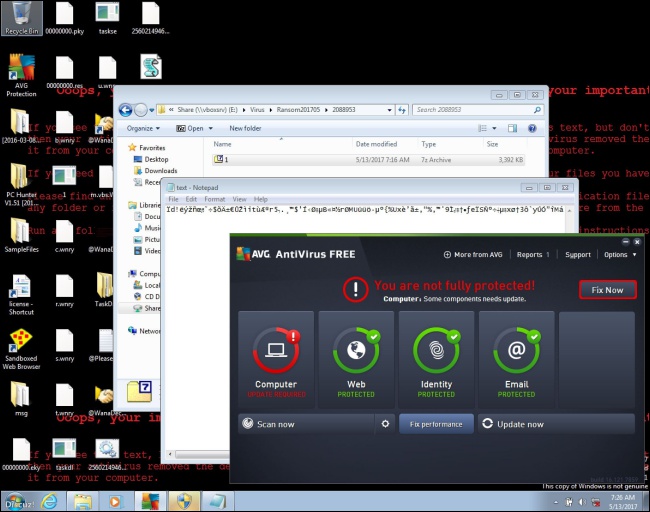The height and width of the screenshot is (512, 650).
Task: Refresh the Explorer address bar location
Action: pyautogui.click(x=402, y=110)
